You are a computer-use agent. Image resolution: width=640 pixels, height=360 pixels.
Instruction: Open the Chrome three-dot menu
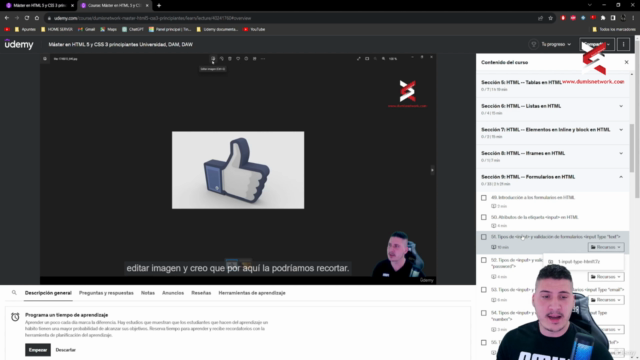(633, 18)
